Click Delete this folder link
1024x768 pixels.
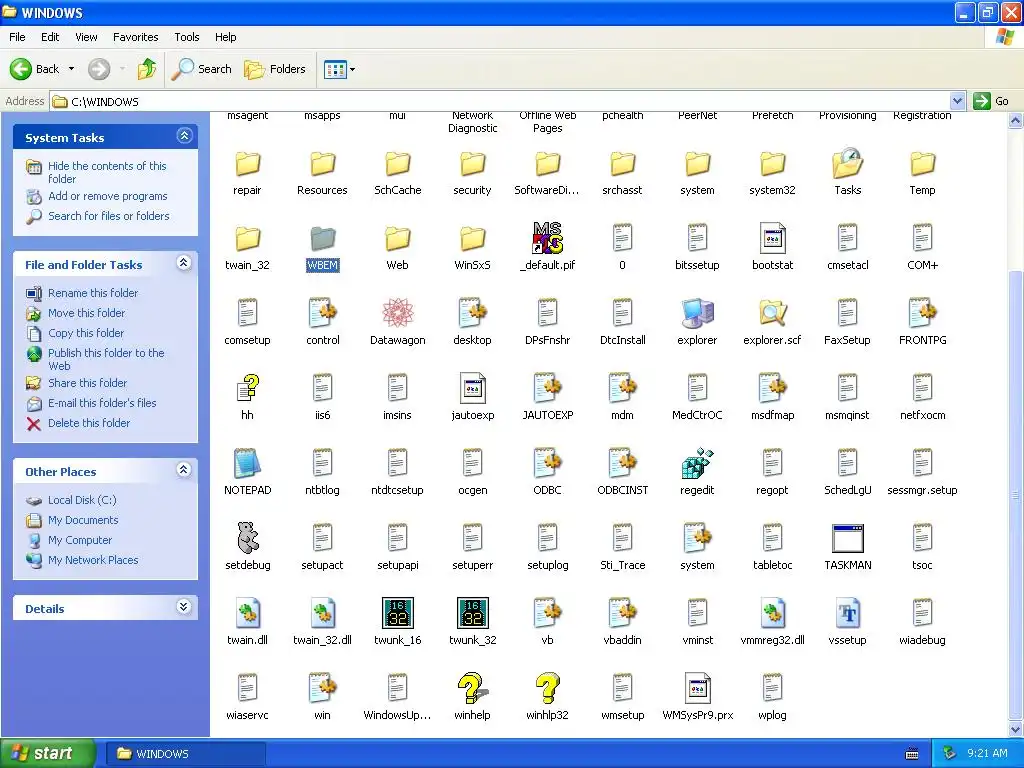coord(89,423)
